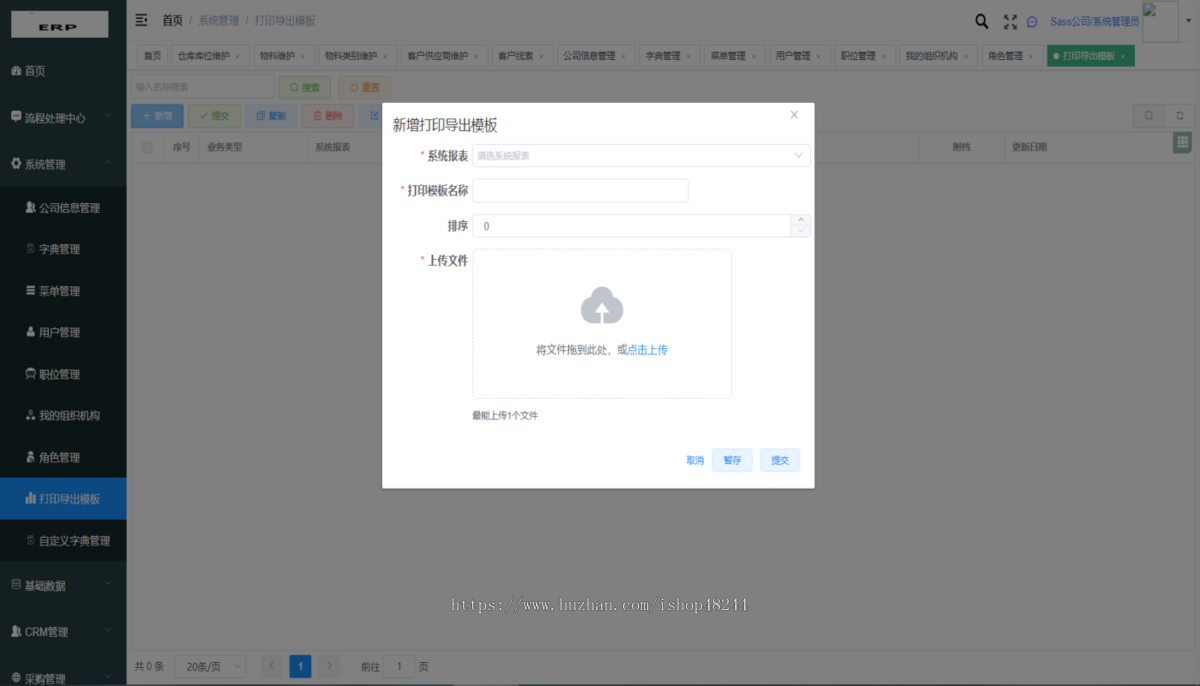Open the chat message icon in header
The image size is (1200, 686).
pyautogui.click(x=1032, y=22)
